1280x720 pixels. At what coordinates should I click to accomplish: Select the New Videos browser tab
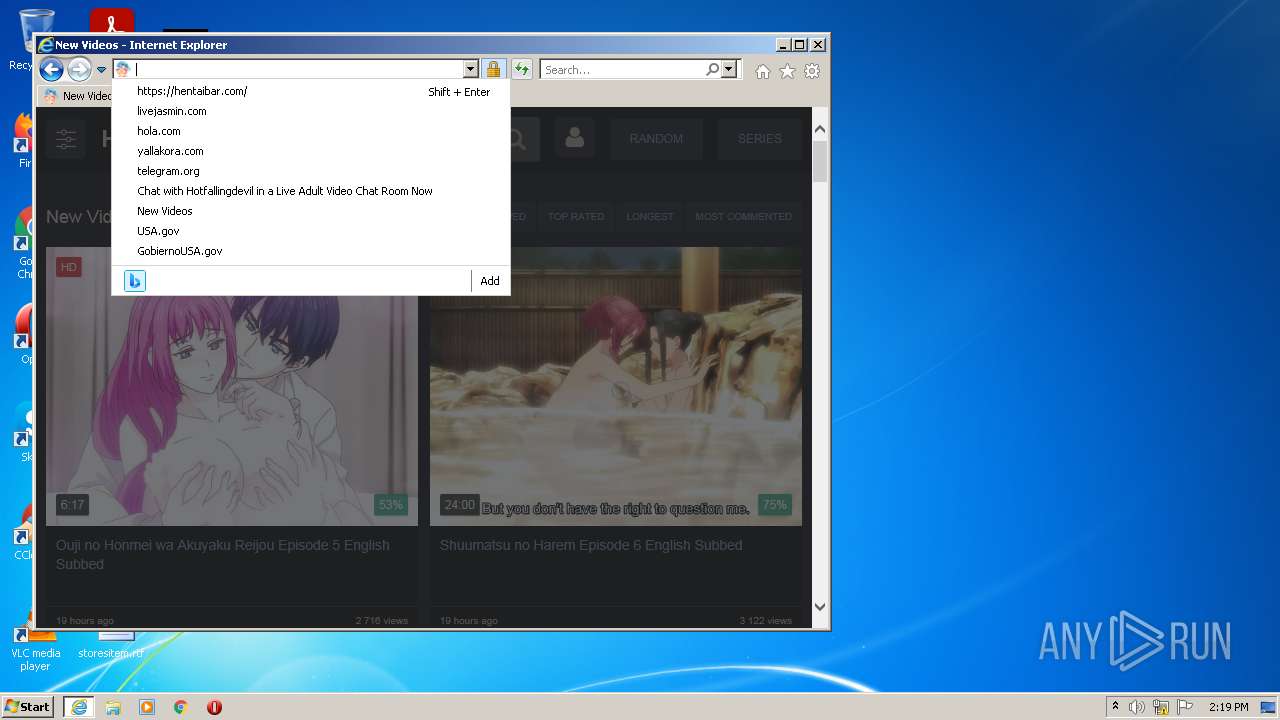tap(76, 96)
